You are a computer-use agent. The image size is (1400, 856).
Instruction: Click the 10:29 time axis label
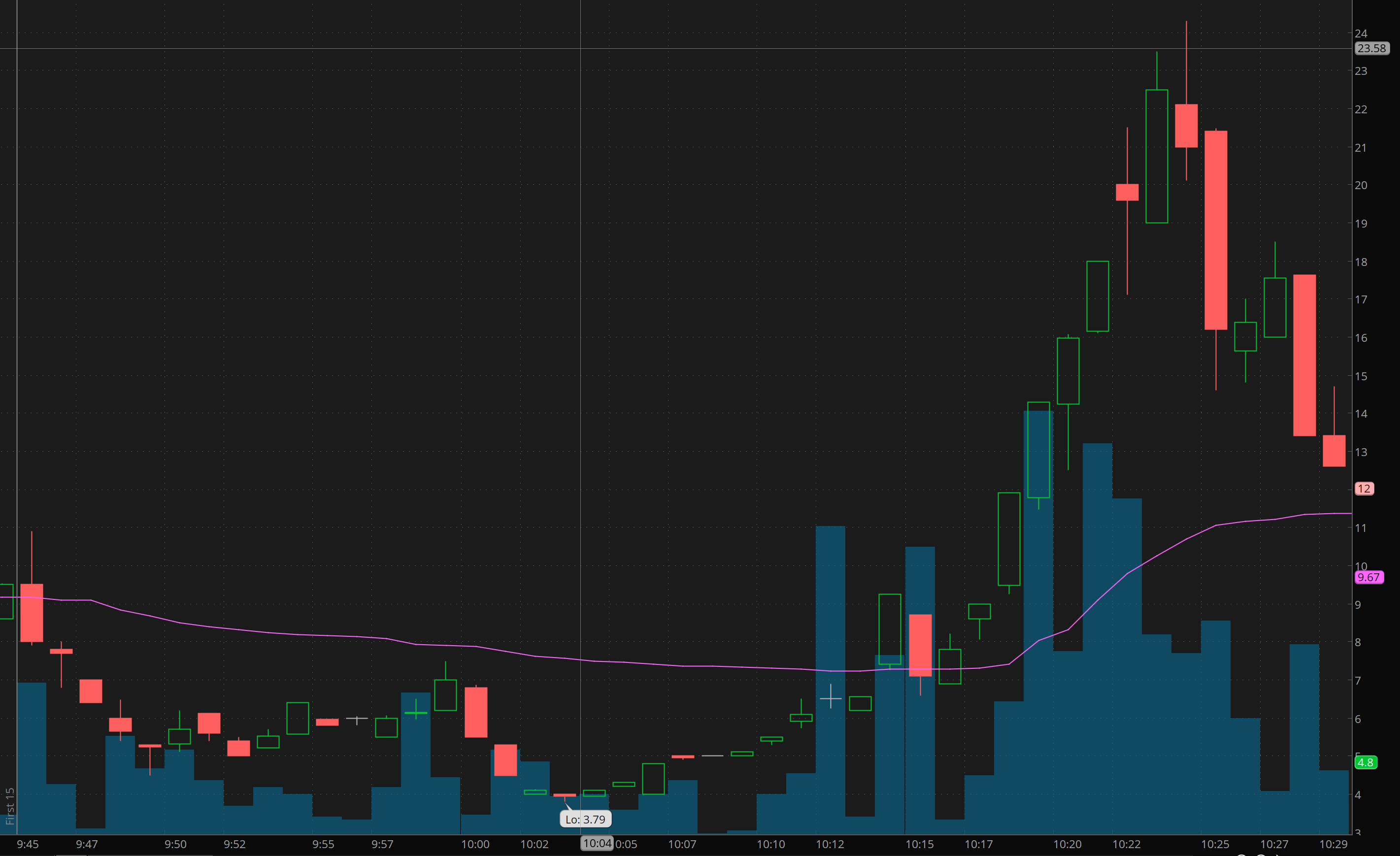click(x=1333, y=844)
